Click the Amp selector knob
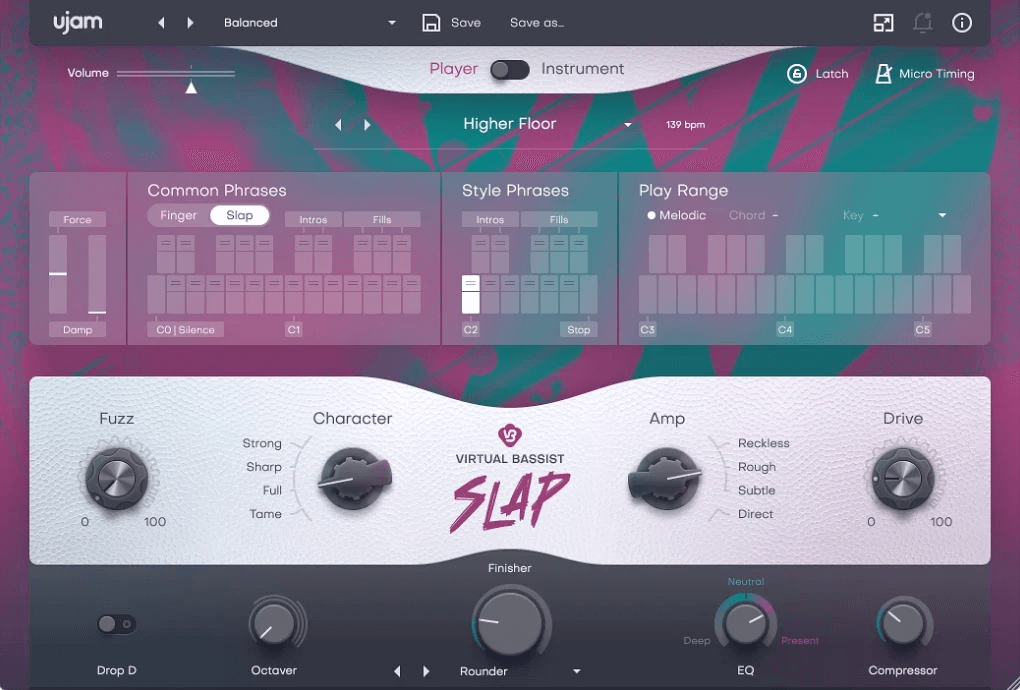Screen dimensions: 1020x690 (665, 479)
